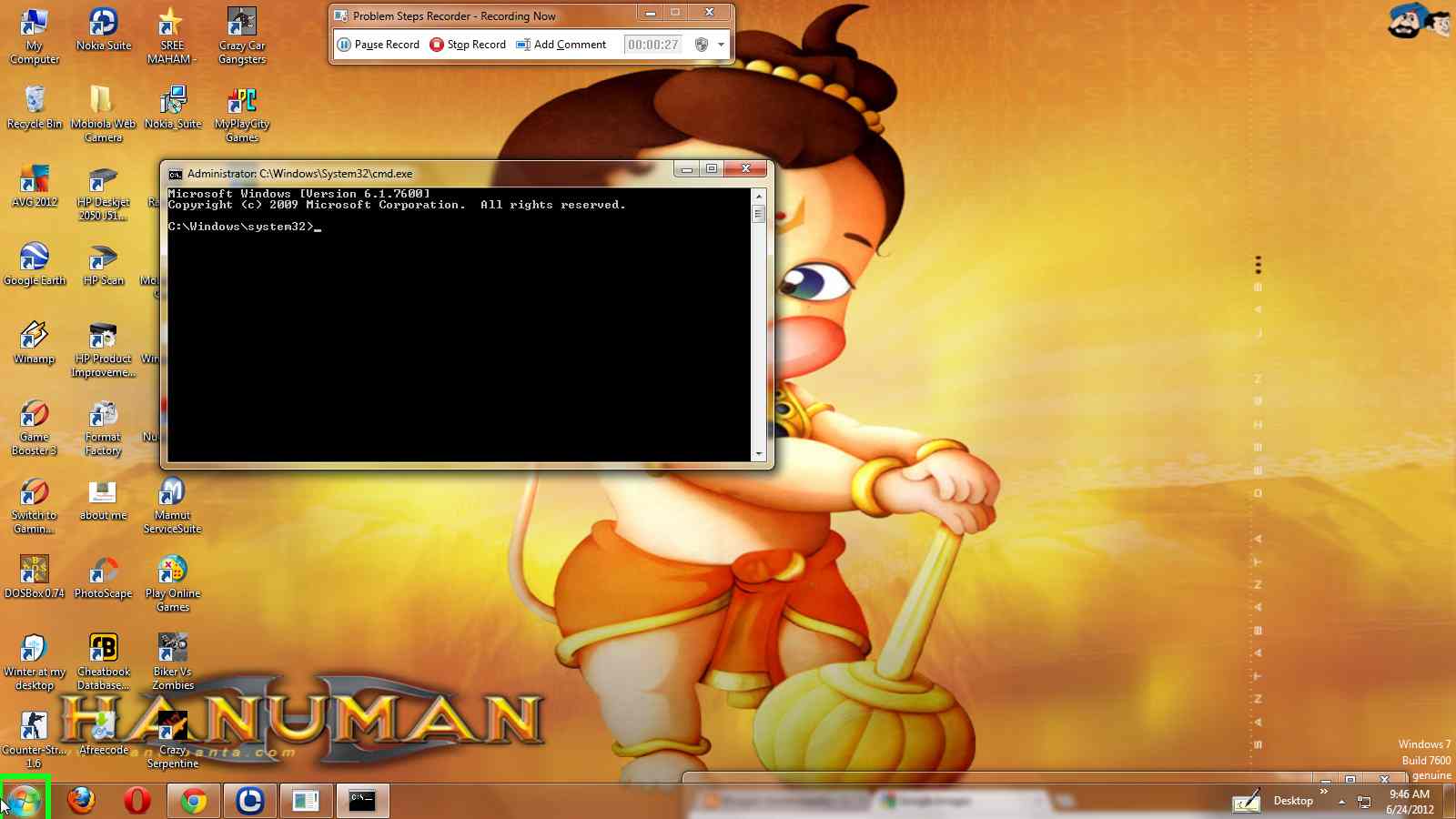Viewport: 1456px width, 819px height.
Task: Open the first Nokia Suite desktop shortcut
Action: (x=103, y=30)
